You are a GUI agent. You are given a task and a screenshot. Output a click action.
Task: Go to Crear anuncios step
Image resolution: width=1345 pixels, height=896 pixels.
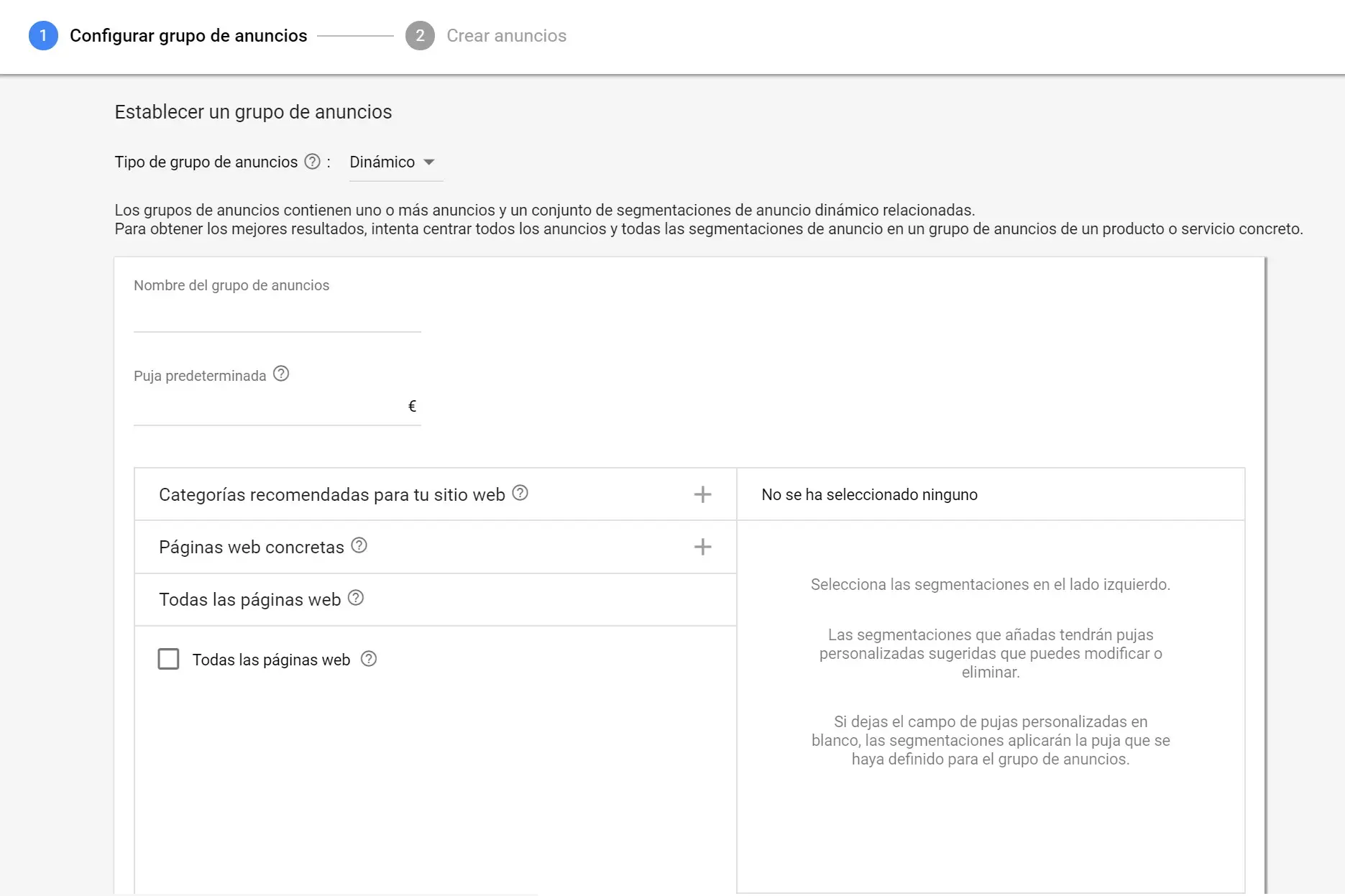click(506, 35)
